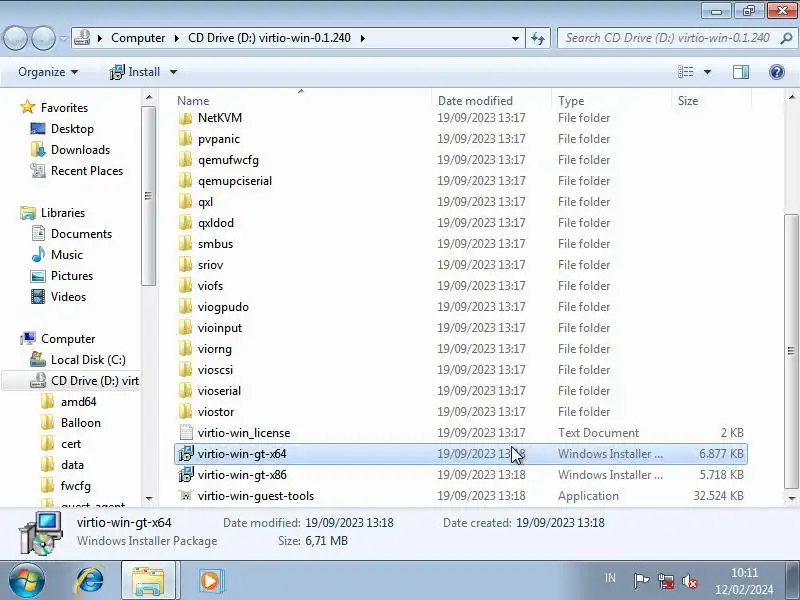This screenshot has width=800, height=600.
Task: Click the change view icon button
Action: (x=686, y=72)
